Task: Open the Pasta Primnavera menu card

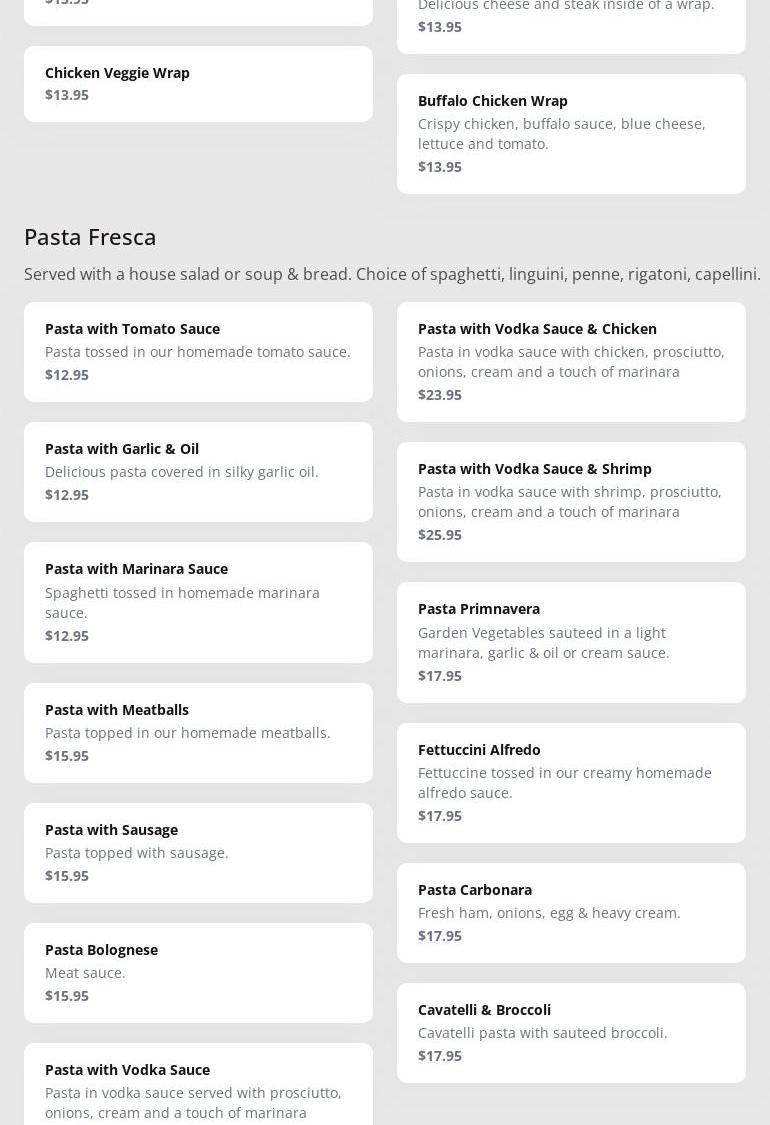Action: coord(571,642)
